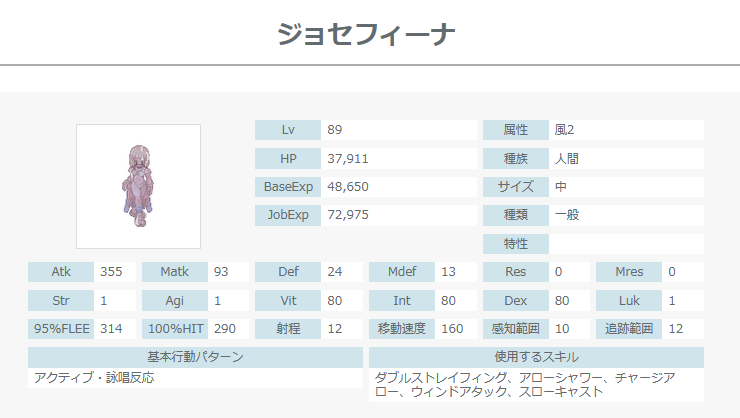Click the JobExp label cell
740x418 pixels.
click(x=288, y=215)
